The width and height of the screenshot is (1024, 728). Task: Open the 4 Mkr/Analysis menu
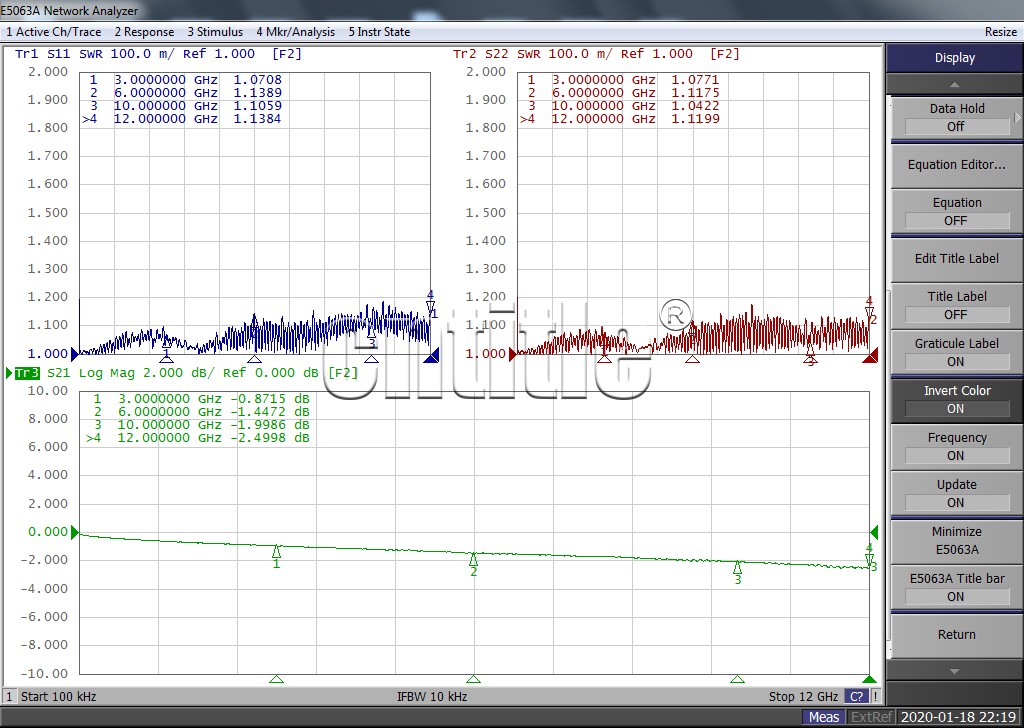point(295,32)
